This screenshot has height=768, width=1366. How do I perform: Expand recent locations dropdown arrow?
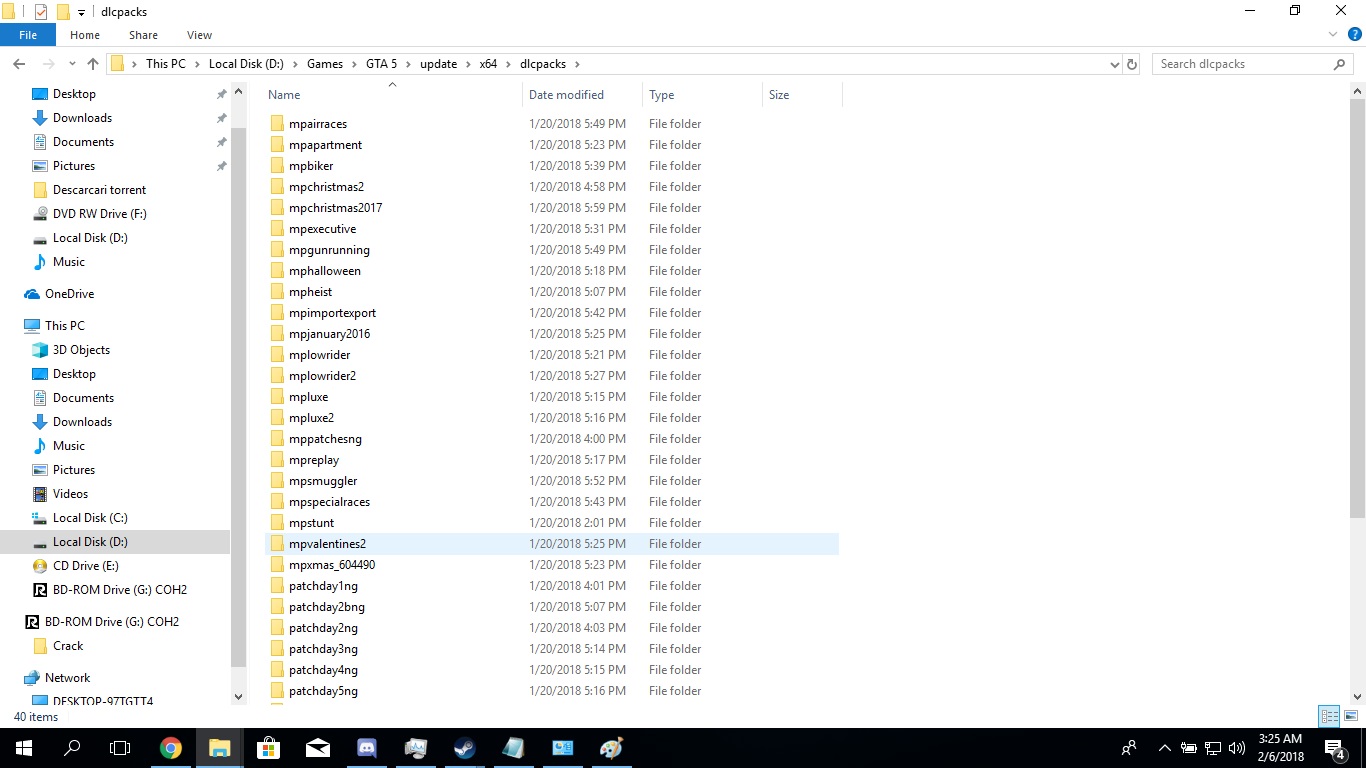pyautogui.click(x=70, y=64)
